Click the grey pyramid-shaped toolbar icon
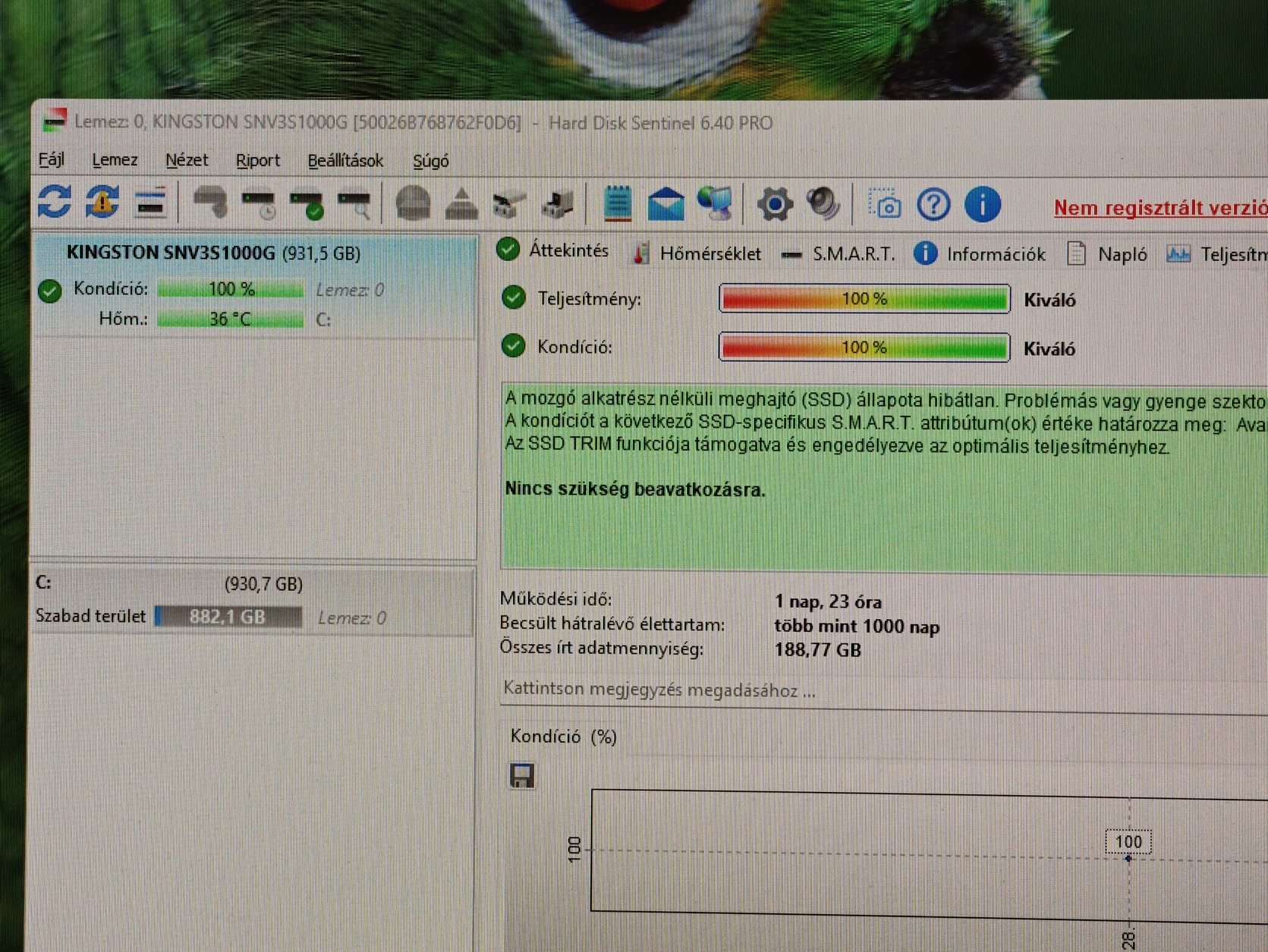The height and width of the screenshot is (952, 1268). (461, 203)
